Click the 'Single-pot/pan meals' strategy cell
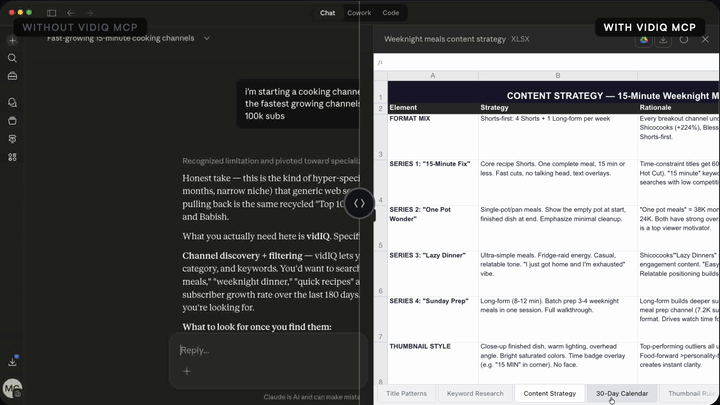This screenshot has width=720, height=405. point(557,228)
